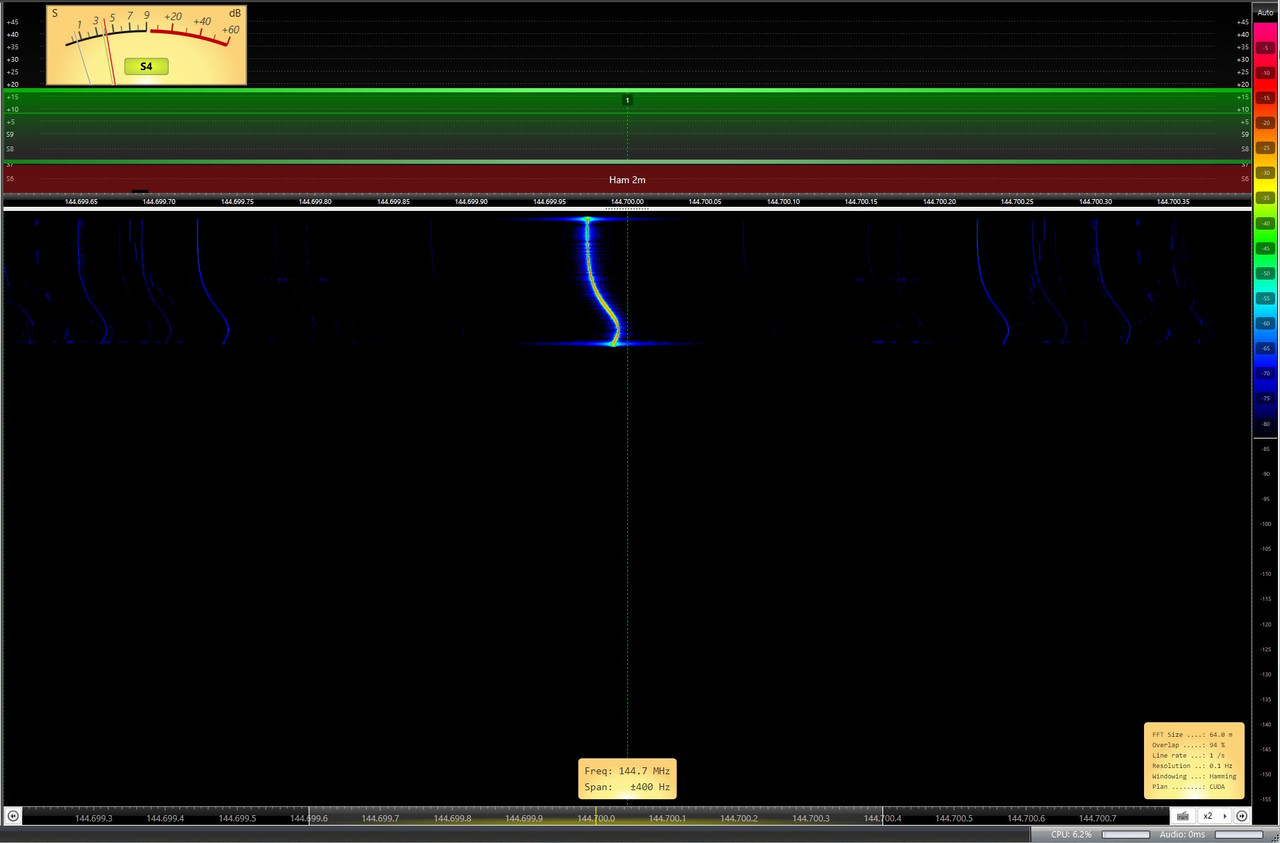Image resolution: width=1280 pixels, height=843 pixels.
Task: Click the -65 blue color scale swatch
Action: (x=1265, y=348)
